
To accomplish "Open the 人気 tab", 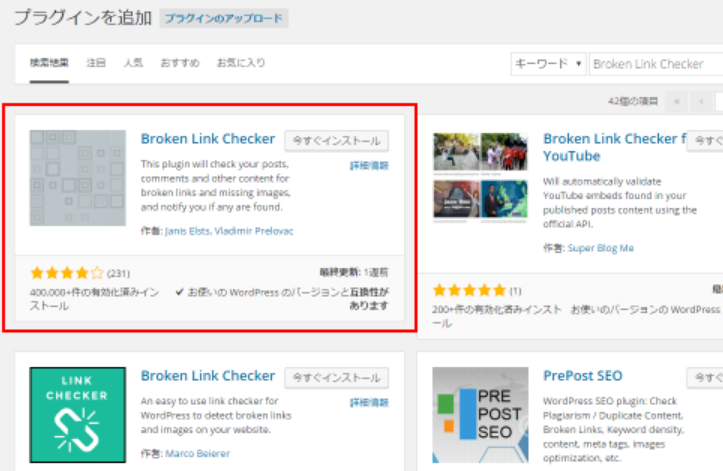I will tap(133, 63).
